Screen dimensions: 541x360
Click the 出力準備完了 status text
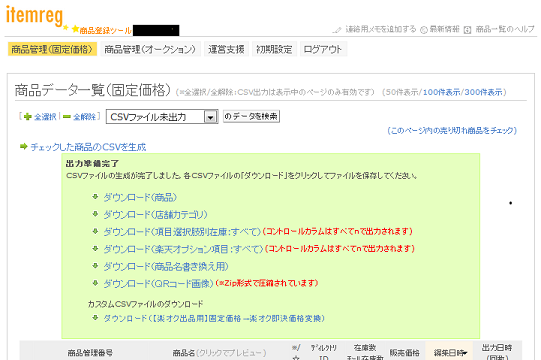pyautogui.click(x=92, y=164)
